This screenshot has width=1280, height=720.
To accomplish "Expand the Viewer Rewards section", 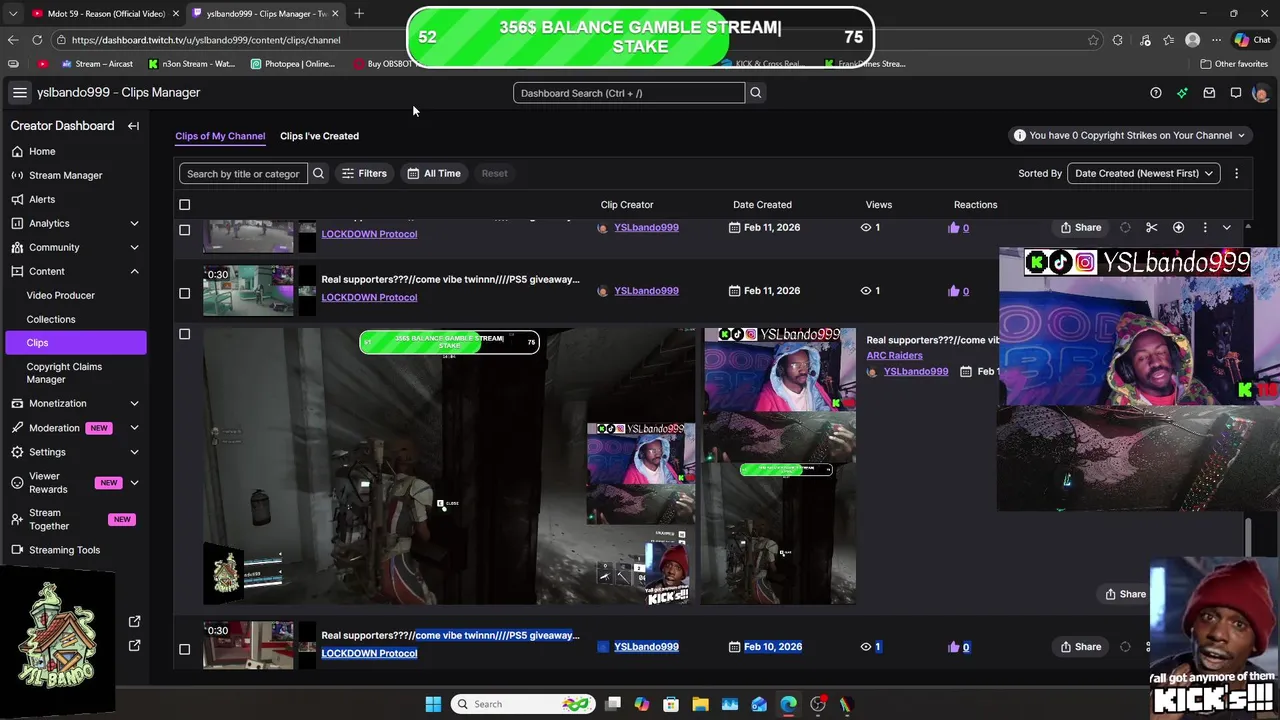I will (134, 483).
